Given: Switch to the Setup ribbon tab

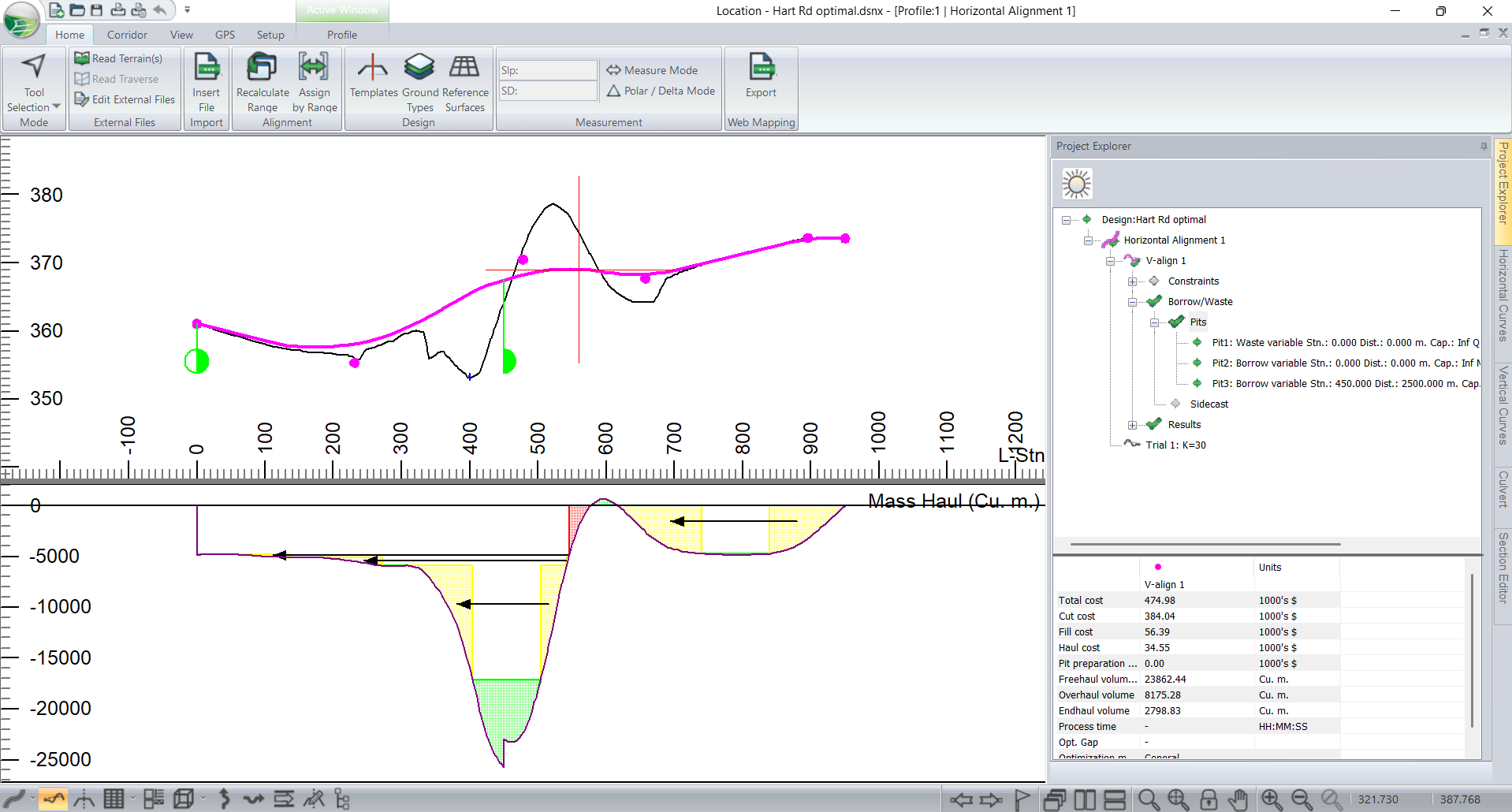Looking at the screenshot, I should 270,35.
